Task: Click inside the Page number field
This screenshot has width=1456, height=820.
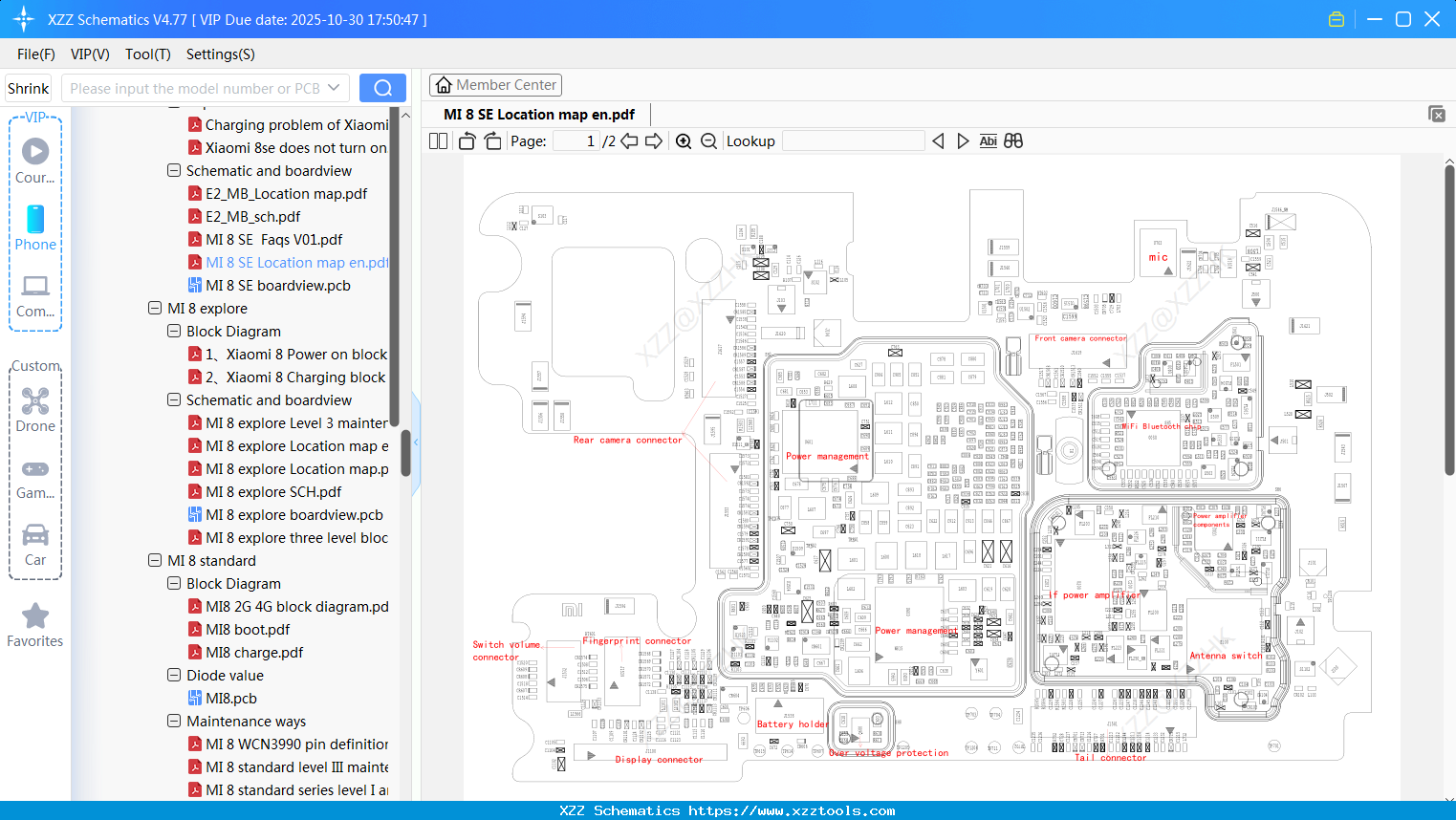Action: coord(574,140)
